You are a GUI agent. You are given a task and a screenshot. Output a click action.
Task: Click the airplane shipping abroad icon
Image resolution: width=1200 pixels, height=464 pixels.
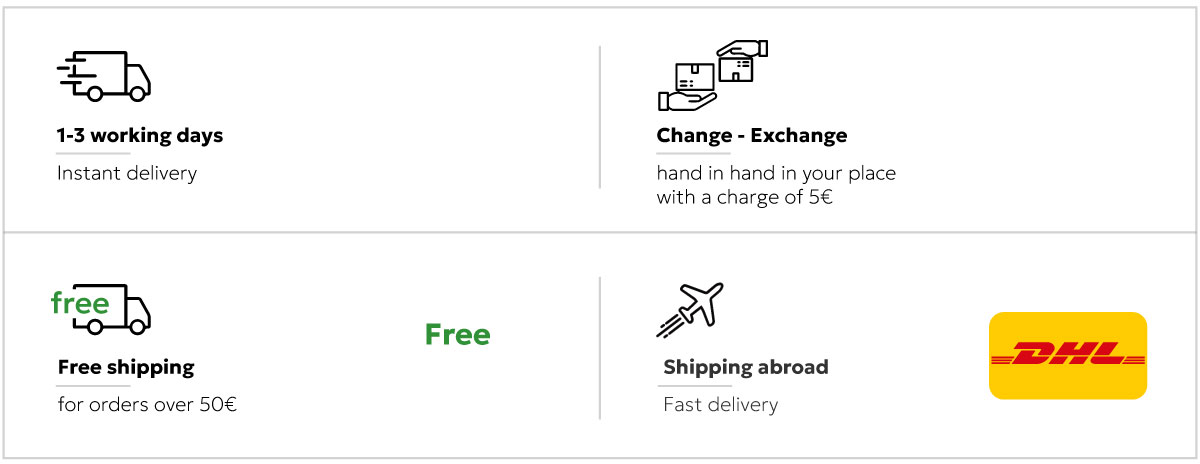pyautogui.click(x=690, y=309)
